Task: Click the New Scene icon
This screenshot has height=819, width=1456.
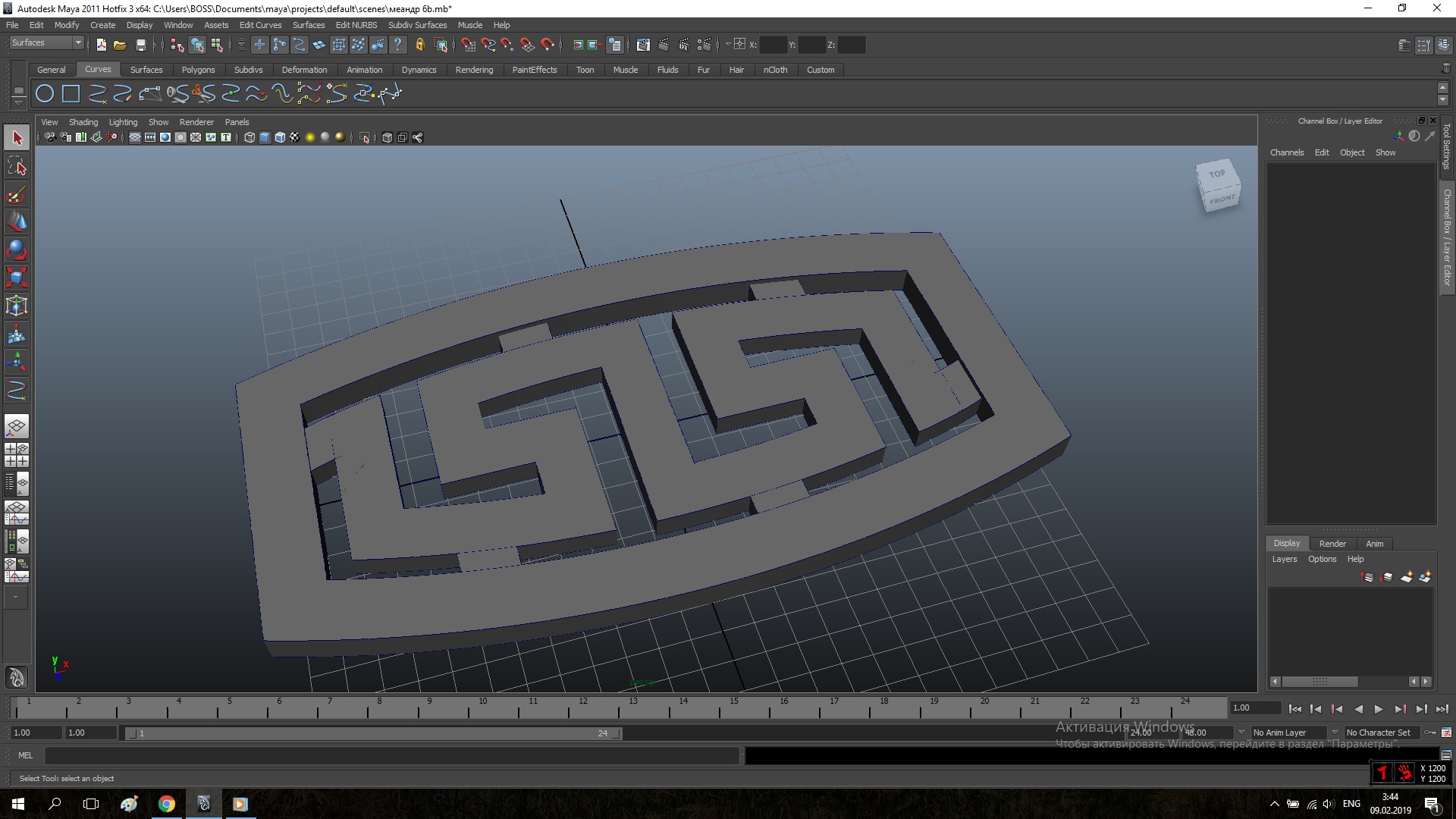Action: (x=101, y=45)
